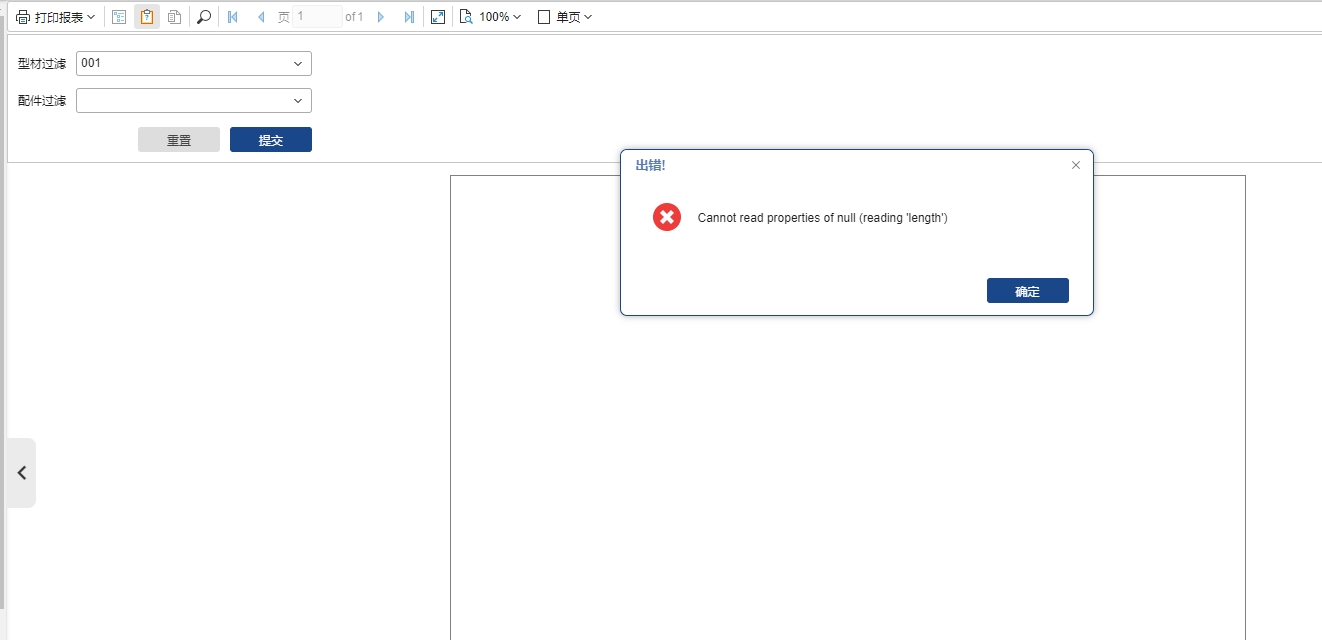Viewport: 1322px width, 640px height.
Task: Click the 'of 1' page count text
Action: 354,17
